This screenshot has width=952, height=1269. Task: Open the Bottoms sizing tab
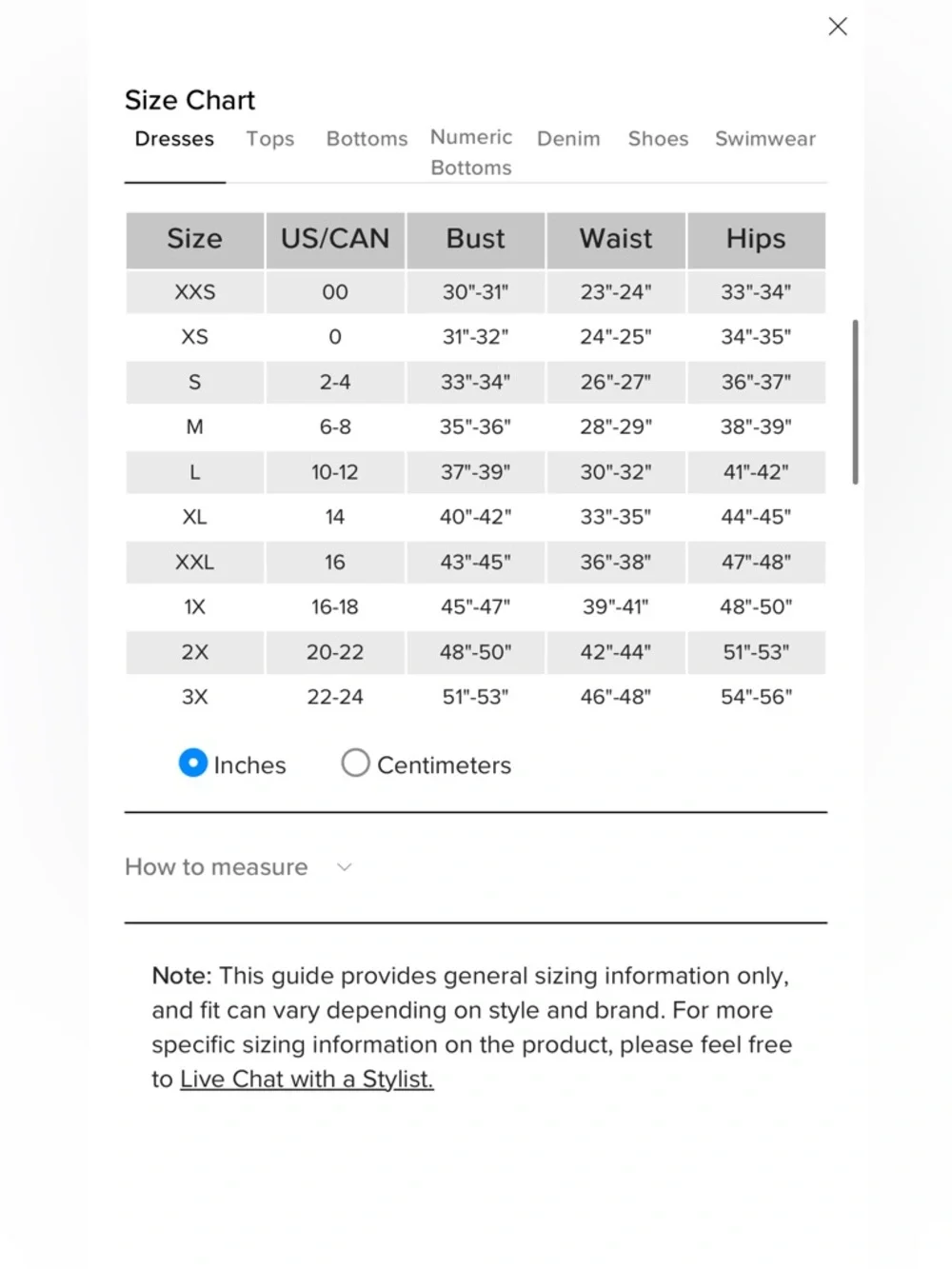(x=367, y=139)
